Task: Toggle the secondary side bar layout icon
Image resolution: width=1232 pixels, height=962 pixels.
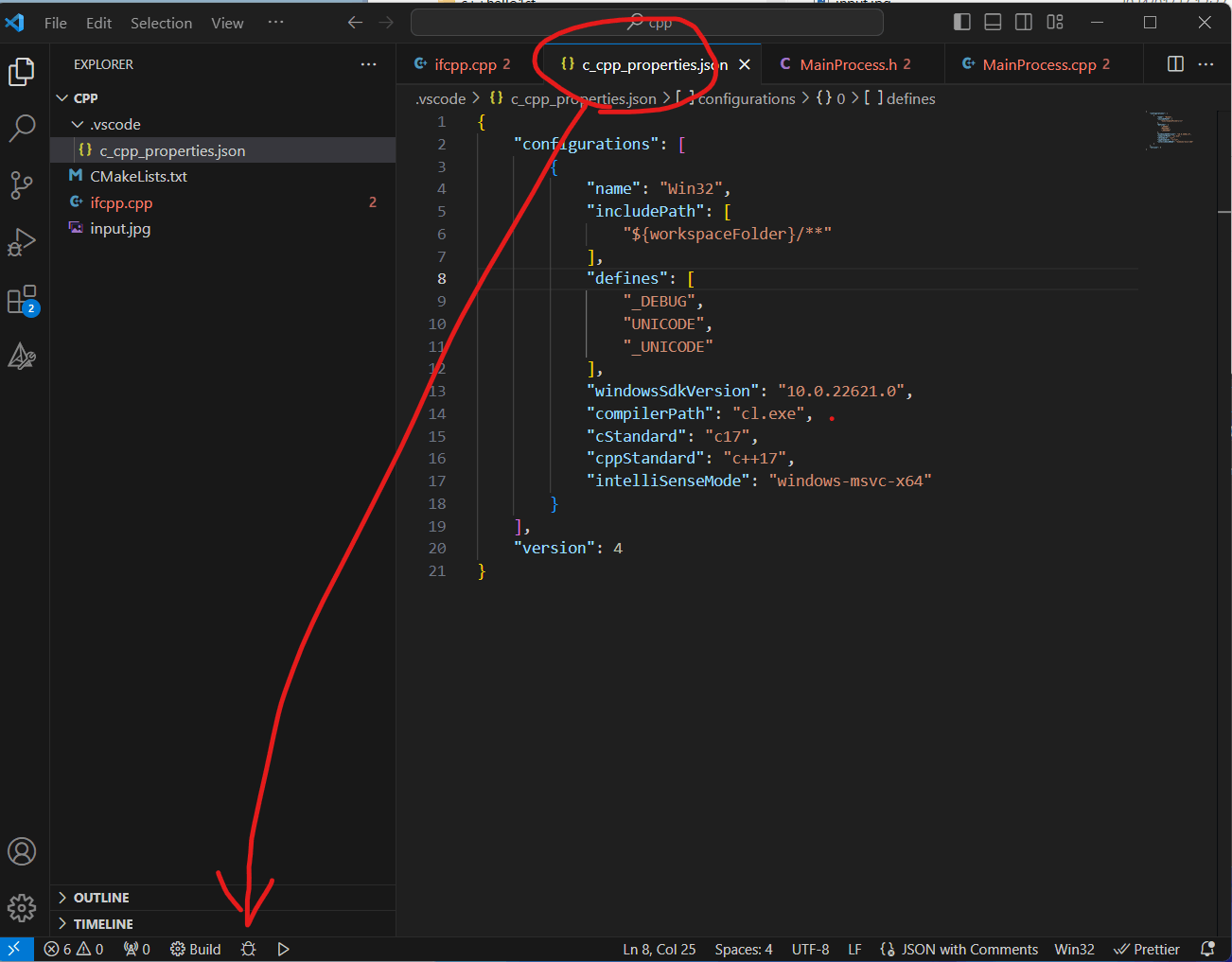Action: tap(1024, 22)
